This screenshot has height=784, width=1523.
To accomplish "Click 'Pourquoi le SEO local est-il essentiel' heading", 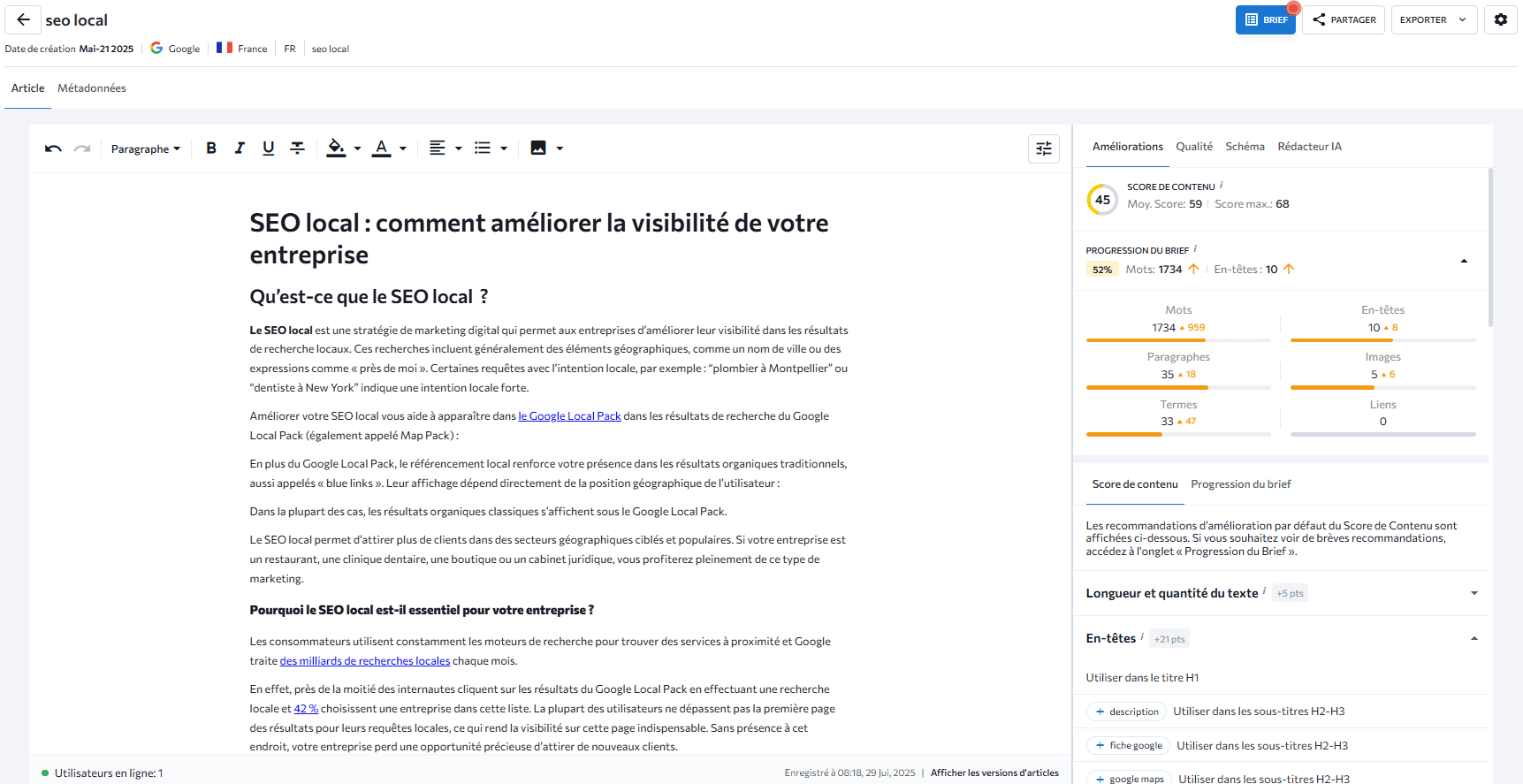I will click(x=422, y=610).
